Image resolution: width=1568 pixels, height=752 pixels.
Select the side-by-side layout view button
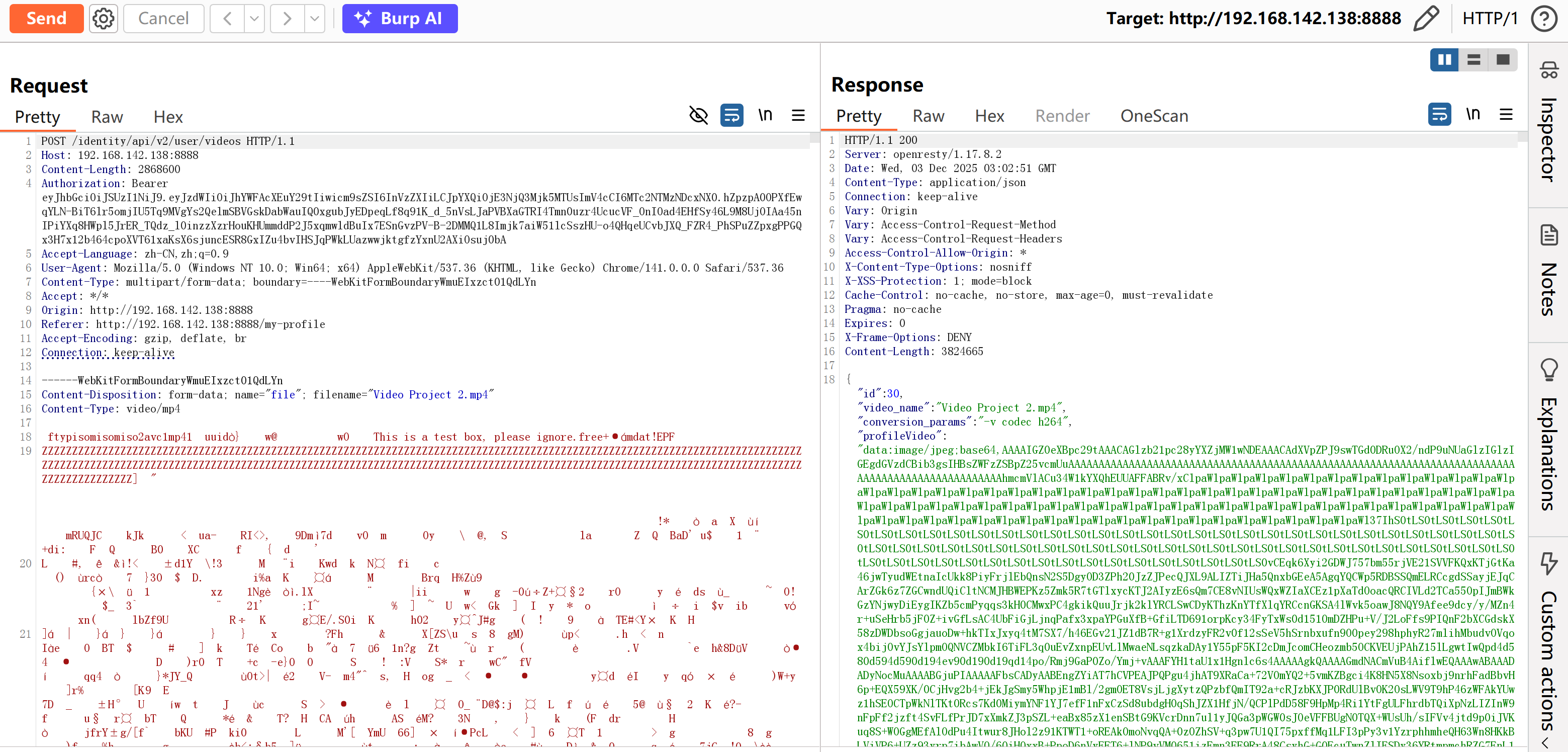(1443, 60)
